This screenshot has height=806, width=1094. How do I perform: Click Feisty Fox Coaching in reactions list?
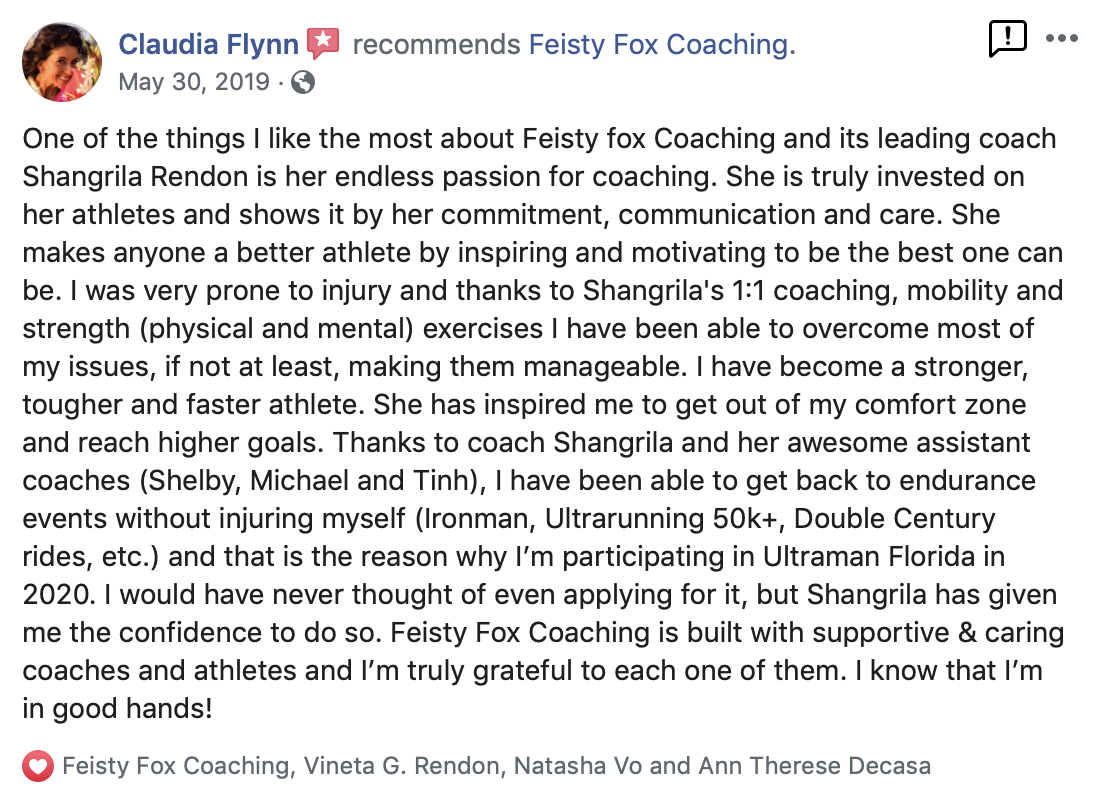[x=176, y=766]
